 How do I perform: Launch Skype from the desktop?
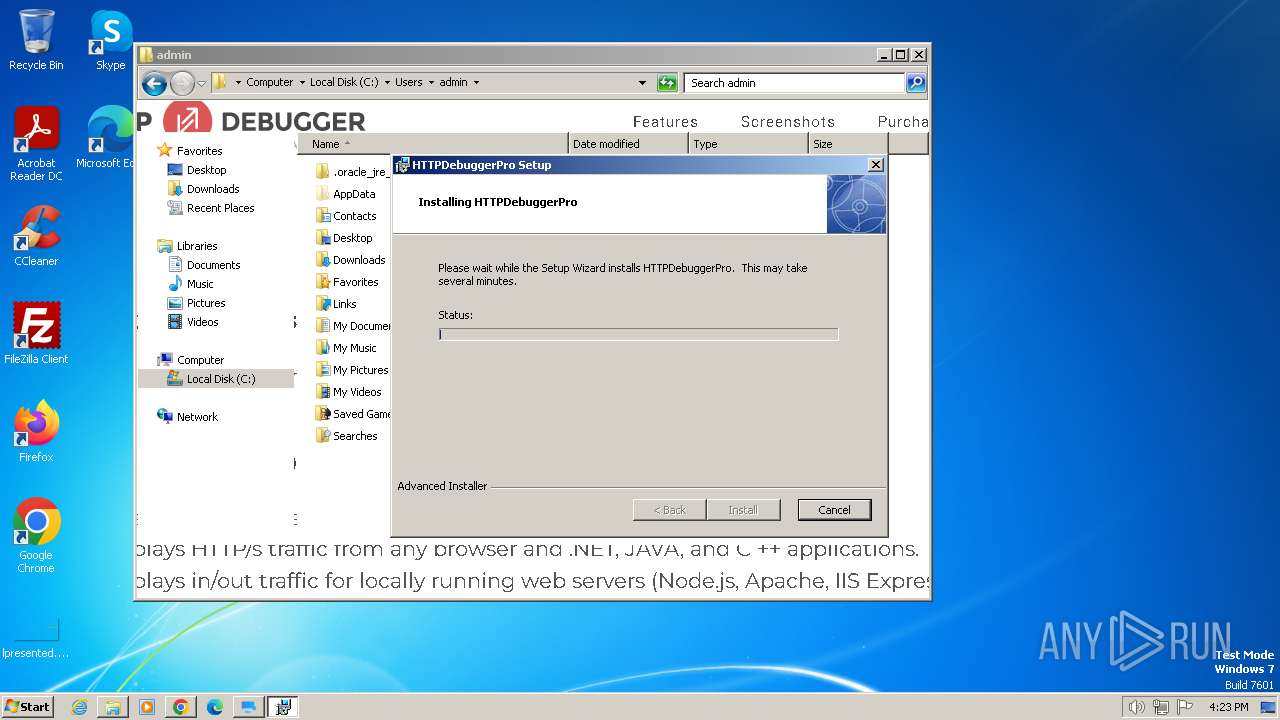coord(111,40)
